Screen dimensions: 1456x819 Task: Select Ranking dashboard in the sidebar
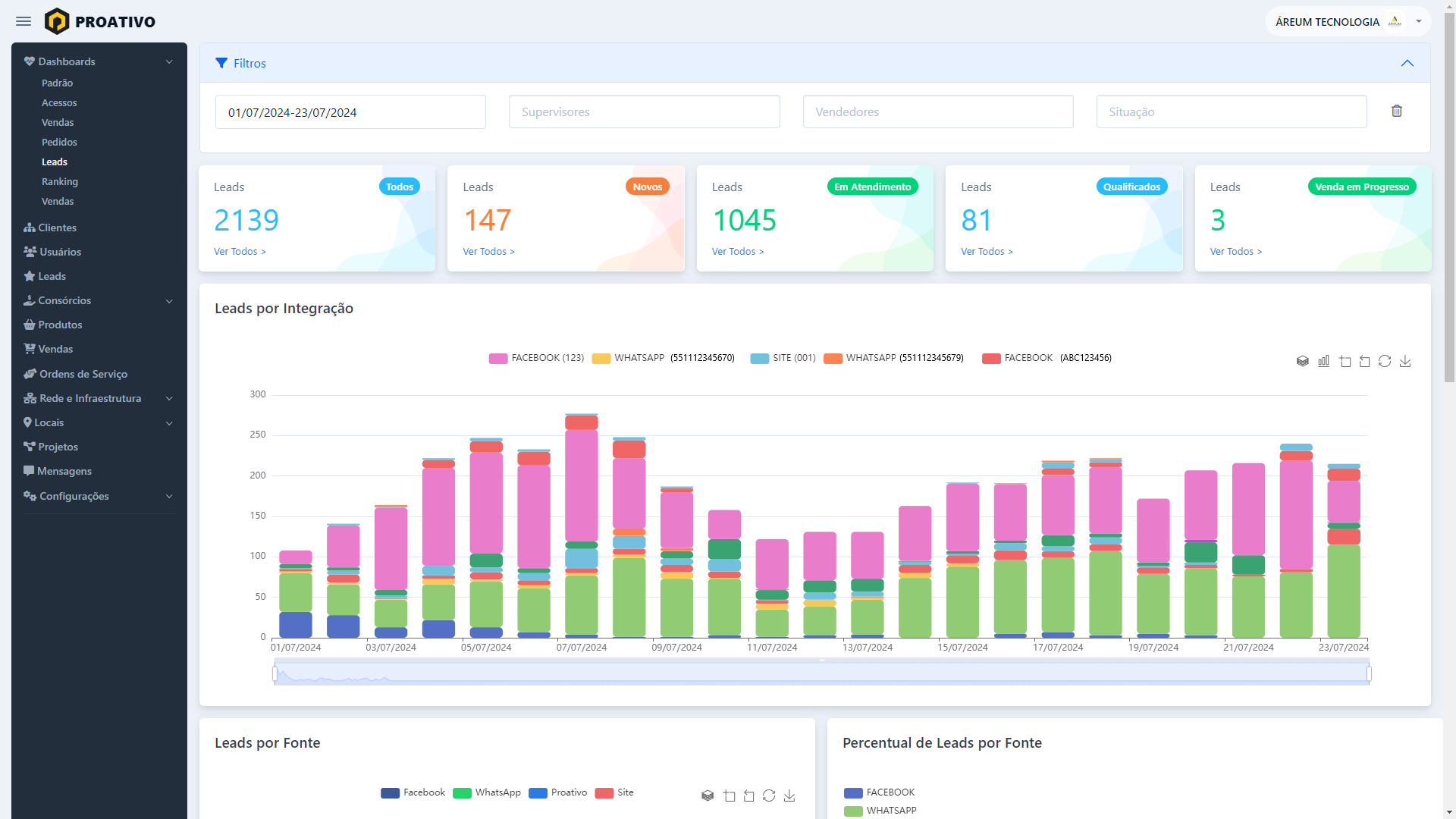pyautogui.click(x=60, y=181)
